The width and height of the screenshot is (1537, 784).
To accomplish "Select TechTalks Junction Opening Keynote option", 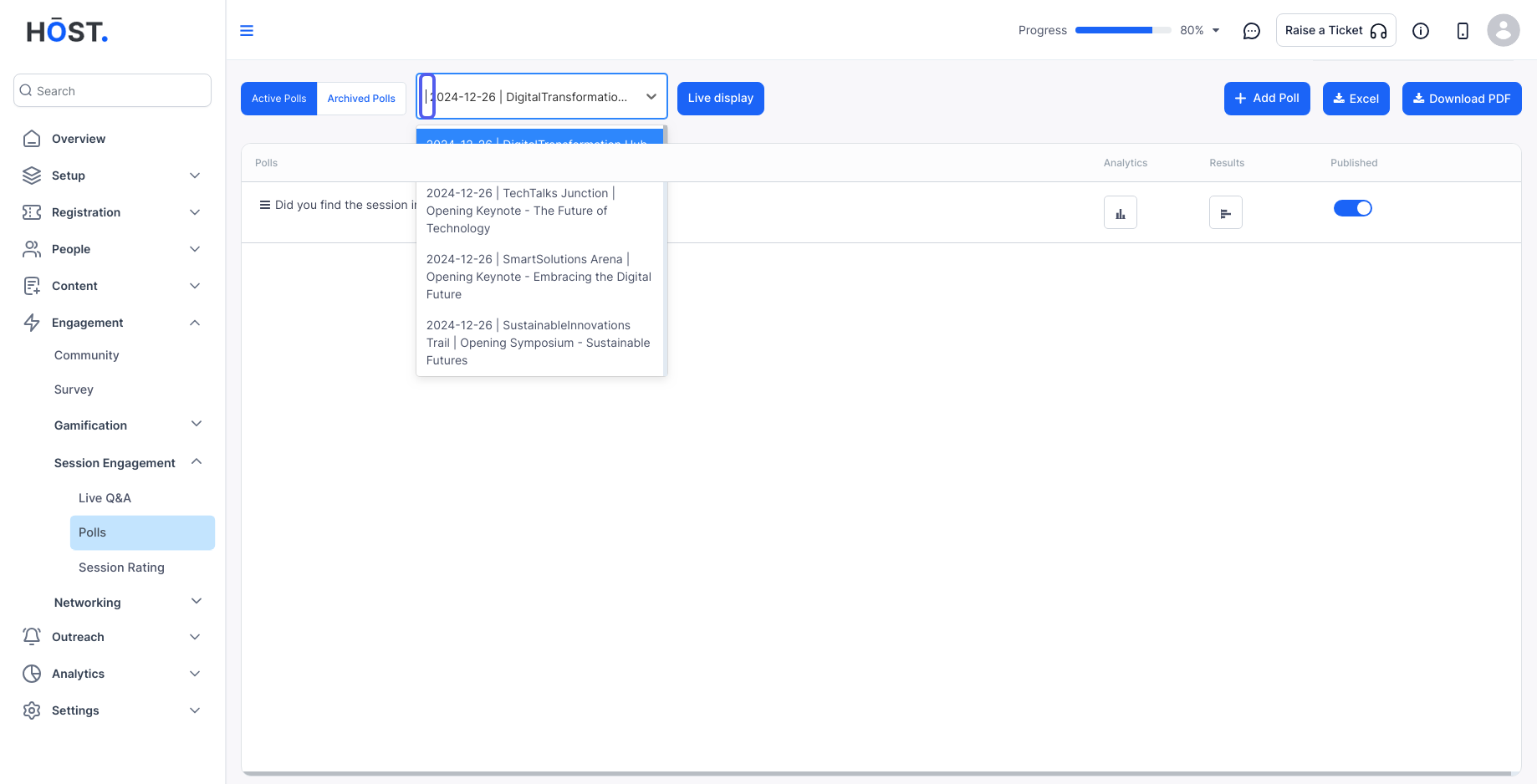I will click(539, 211).
